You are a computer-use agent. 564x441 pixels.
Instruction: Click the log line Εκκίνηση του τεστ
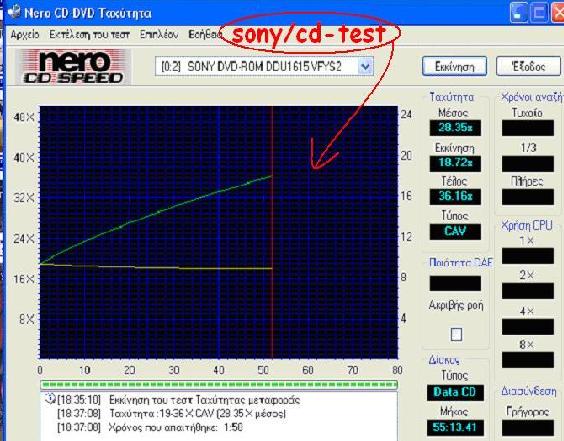pyautogui.click(x=178, y=400)
